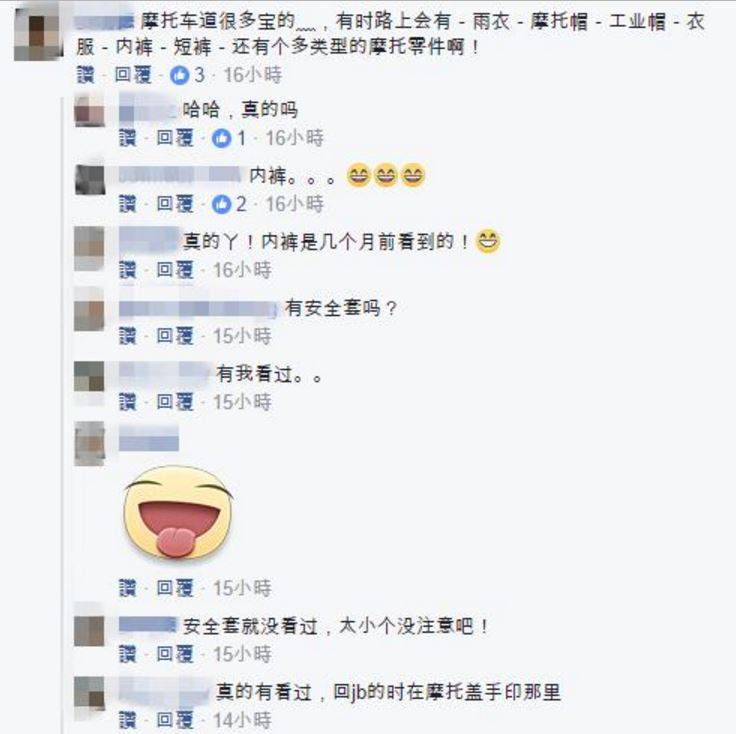Open the 14小時 timestamp of the last comment

(x=243, y=720)
